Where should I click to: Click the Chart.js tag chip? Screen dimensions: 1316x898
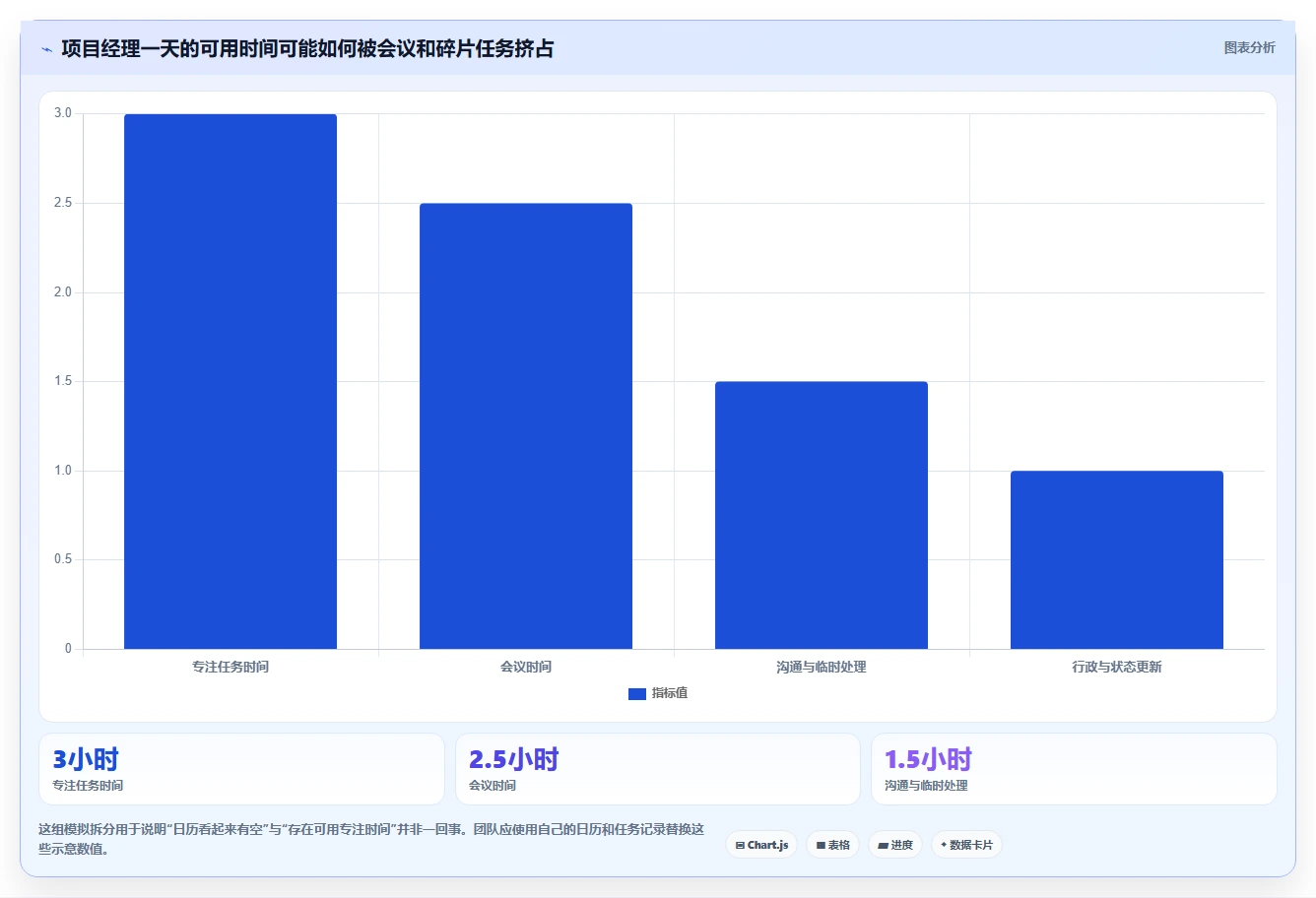(761, 845)
